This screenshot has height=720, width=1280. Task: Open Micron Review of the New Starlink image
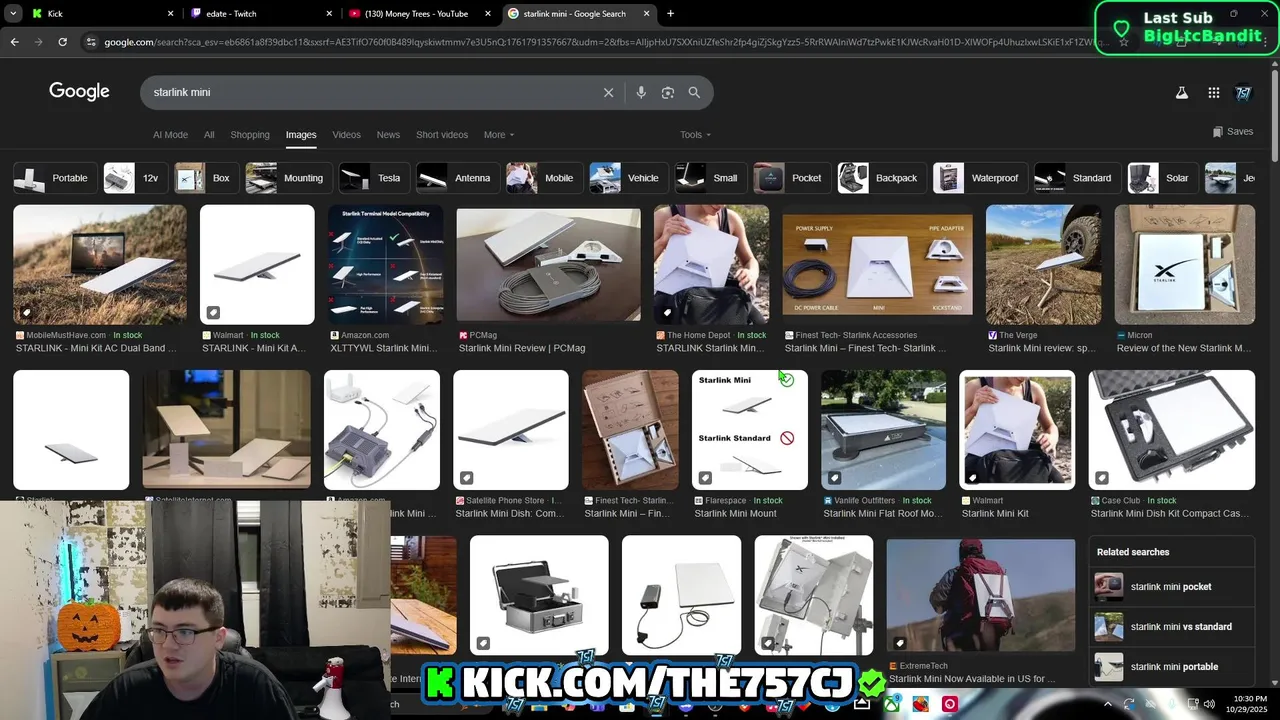(1184, 264)
